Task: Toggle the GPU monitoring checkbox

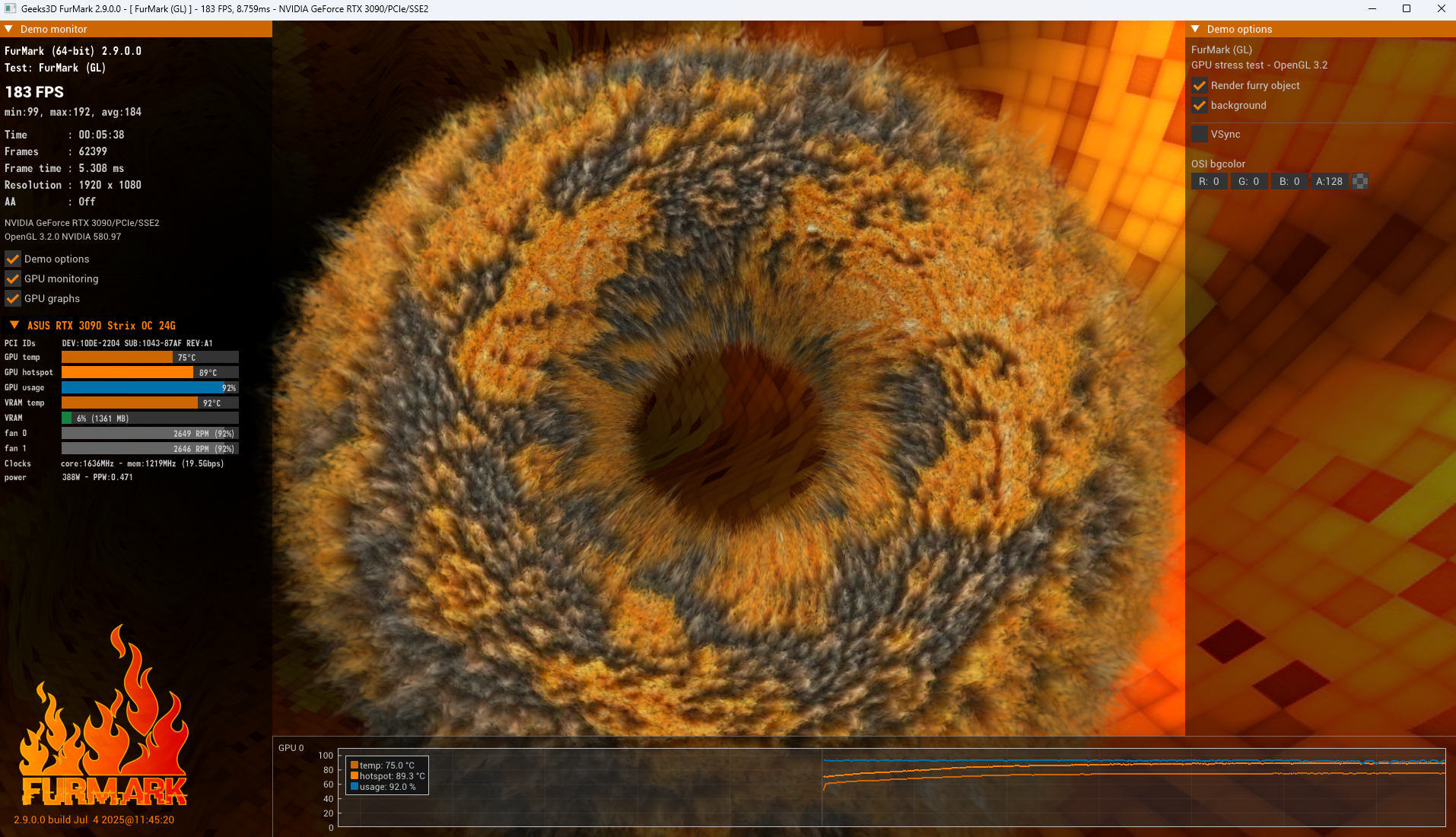Action: (x=13, y=278)
